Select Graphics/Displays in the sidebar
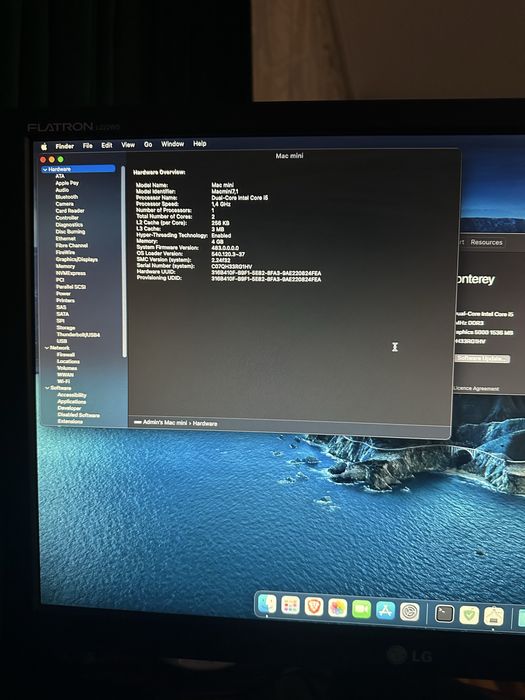 pos(76,259)
